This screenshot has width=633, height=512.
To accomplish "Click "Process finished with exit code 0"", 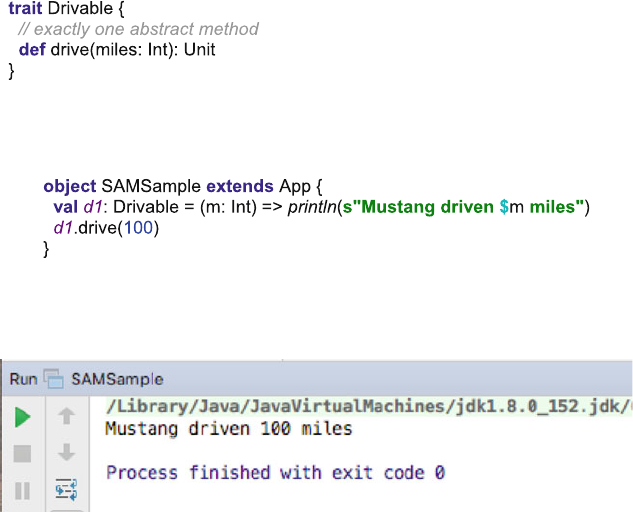I will (x=275, y=472).
